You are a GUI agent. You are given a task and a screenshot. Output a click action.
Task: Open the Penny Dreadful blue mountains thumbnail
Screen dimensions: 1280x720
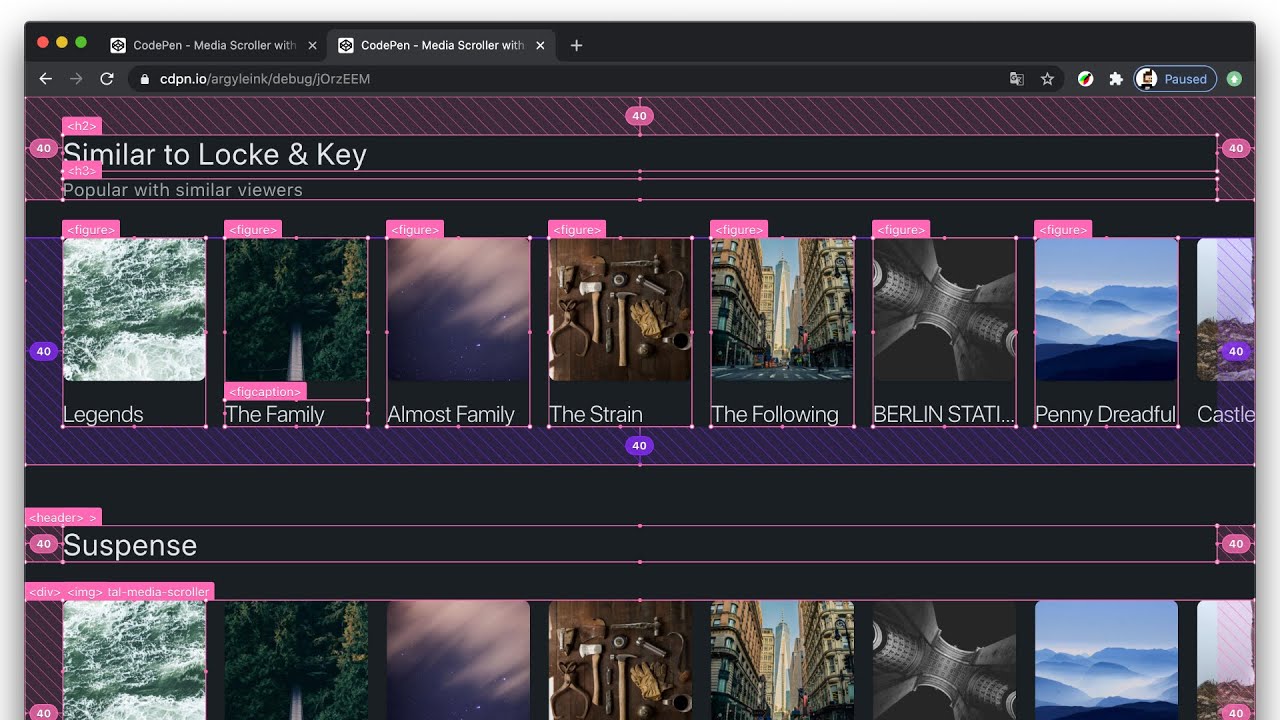pos(1106,309)
